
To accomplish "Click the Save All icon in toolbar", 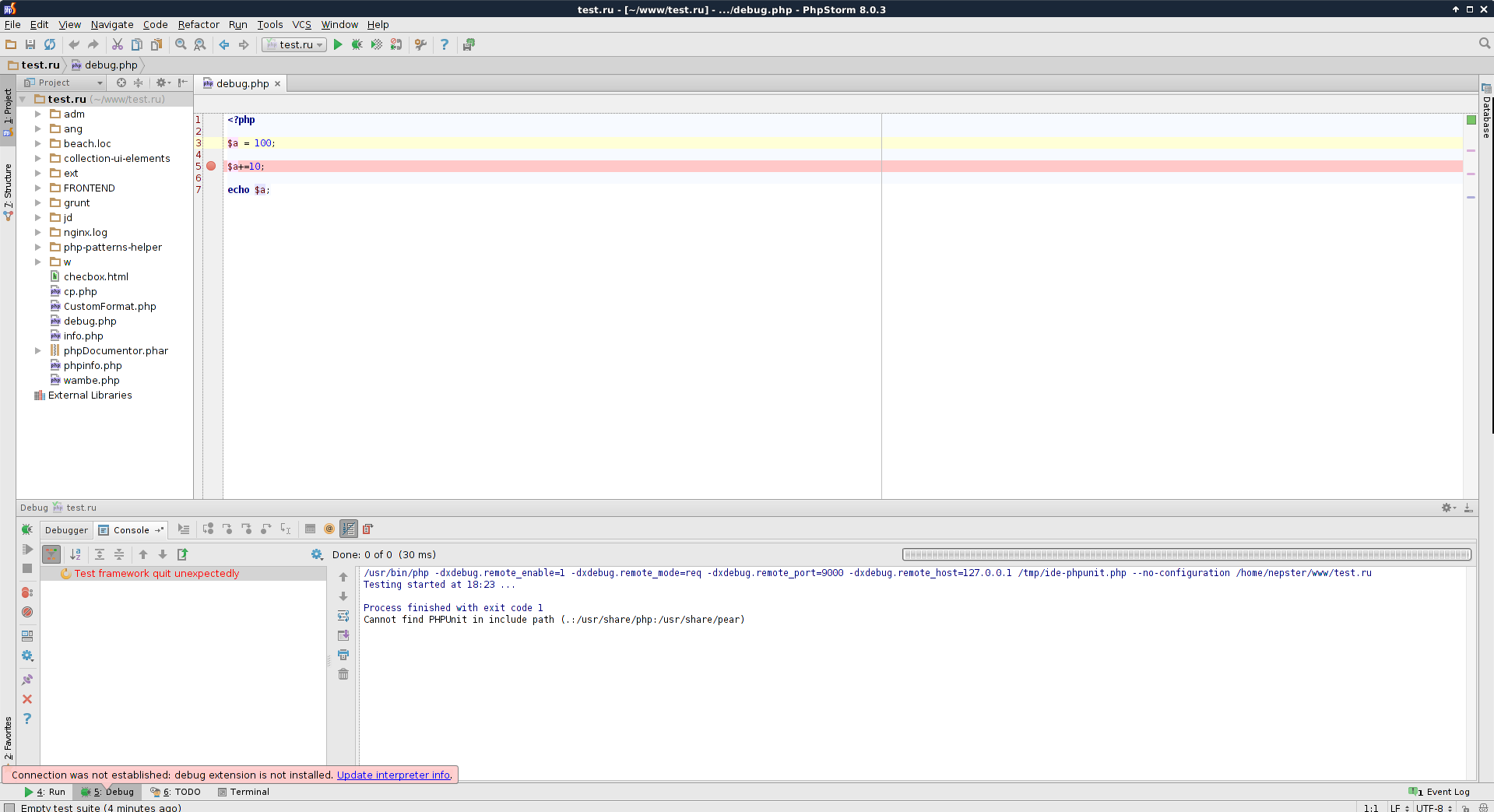I will point(30,44).
